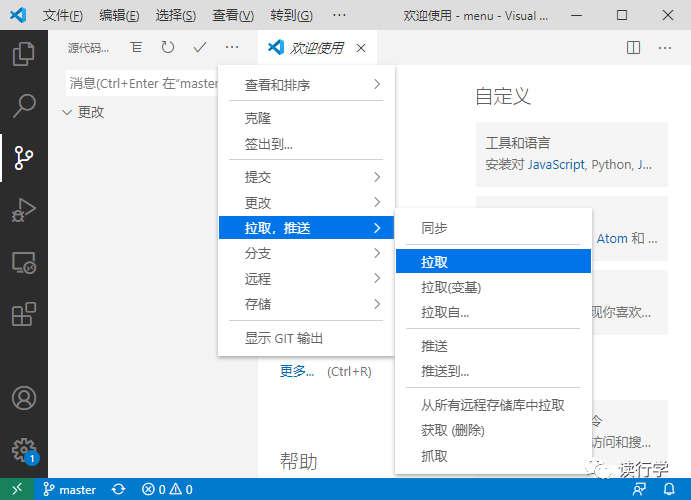Split the editor to the right
The image size is (691, 500).
click(x=633, y=48)
